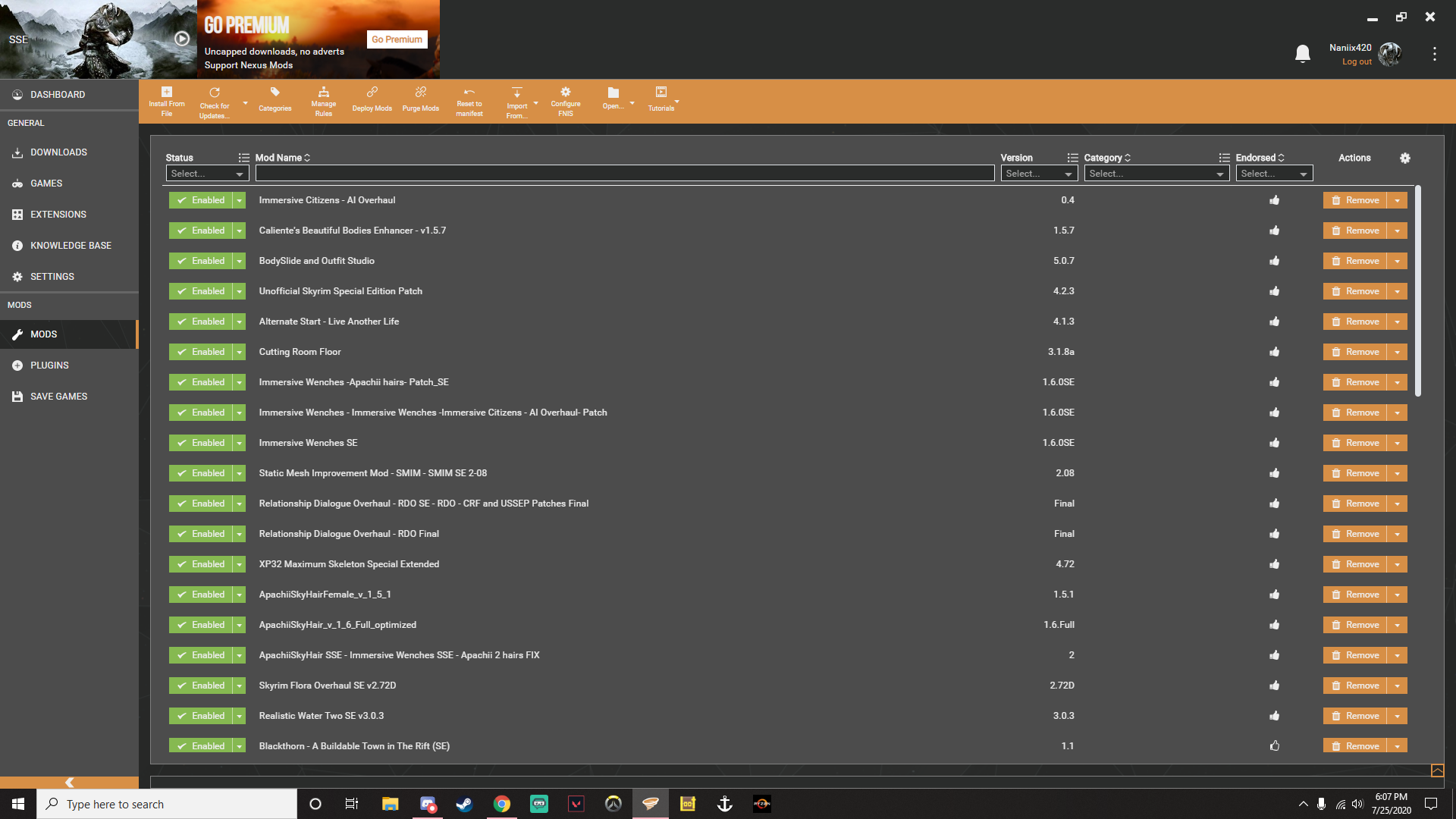Viewport: 1456px width, 819px height.
Task: Open Tutorials from the toolbar
Action: point(661,99)
